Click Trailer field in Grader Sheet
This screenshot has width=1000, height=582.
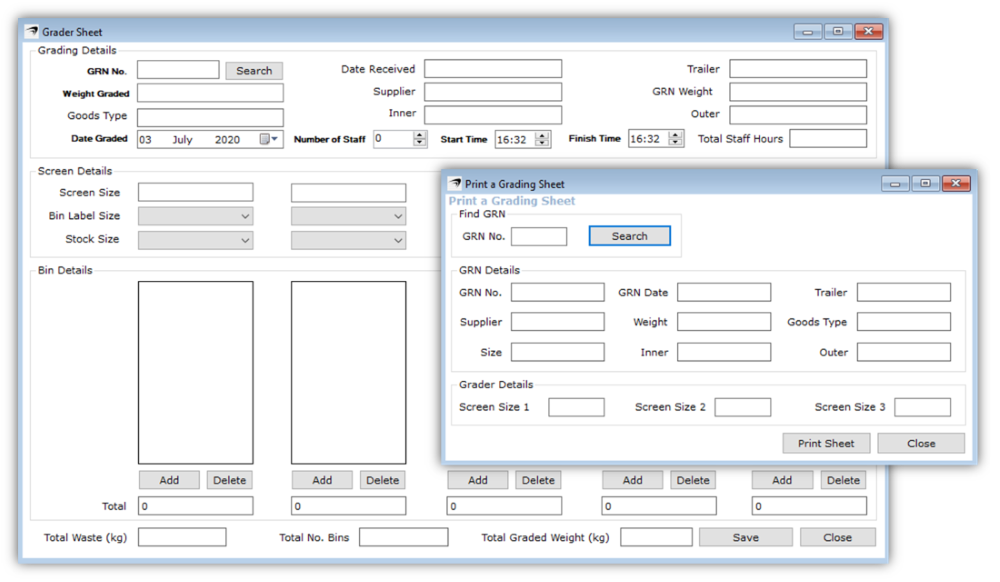coord(798,69)
